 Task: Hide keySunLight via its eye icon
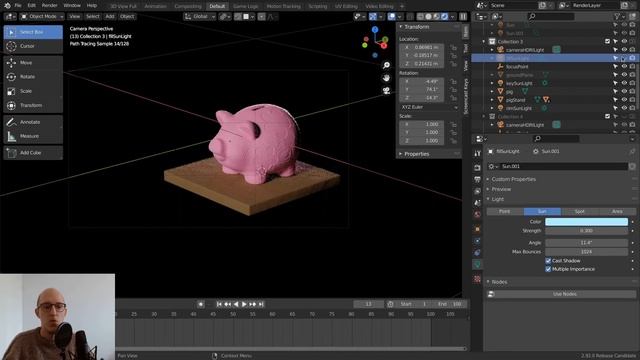click(x=624, y=83)
